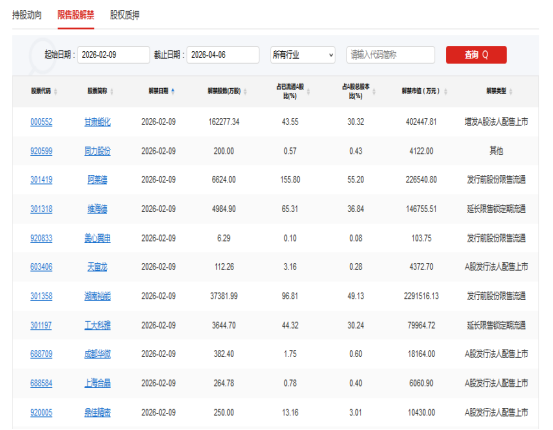553x430 pixels.
Task: Select market value cell 103.75
Action: 421,238
